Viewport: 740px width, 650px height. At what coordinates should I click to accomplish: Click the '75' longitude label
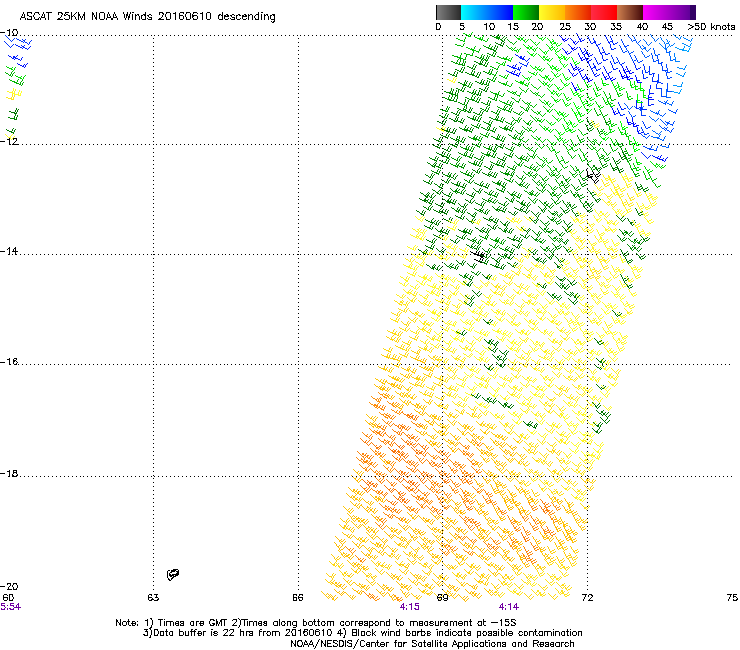click(732, 598)
